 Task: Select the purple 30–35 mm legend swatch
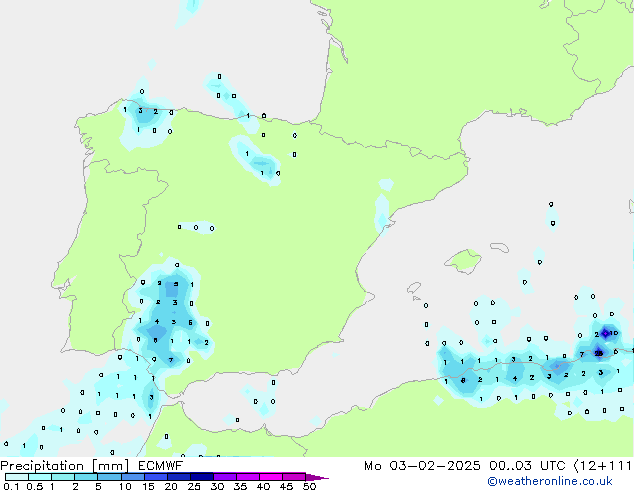[228, 477]
